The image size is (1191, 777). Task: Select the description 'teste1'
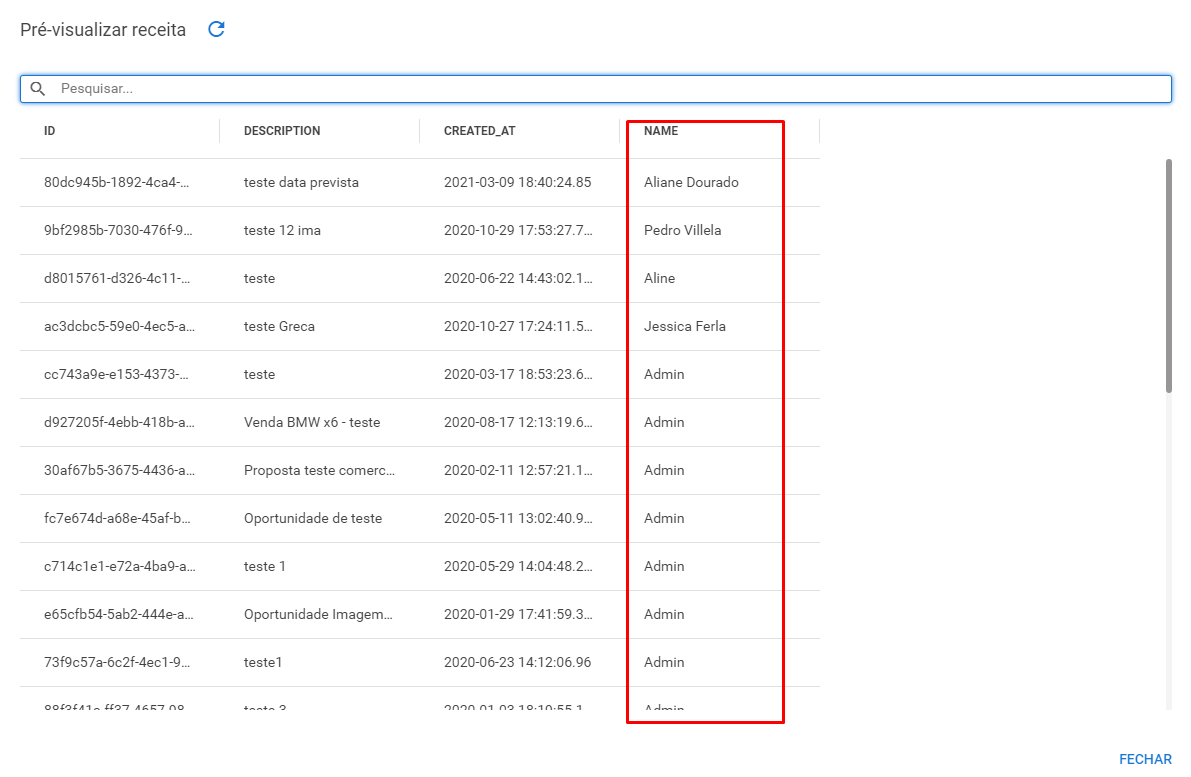click(x=263, y=662)
